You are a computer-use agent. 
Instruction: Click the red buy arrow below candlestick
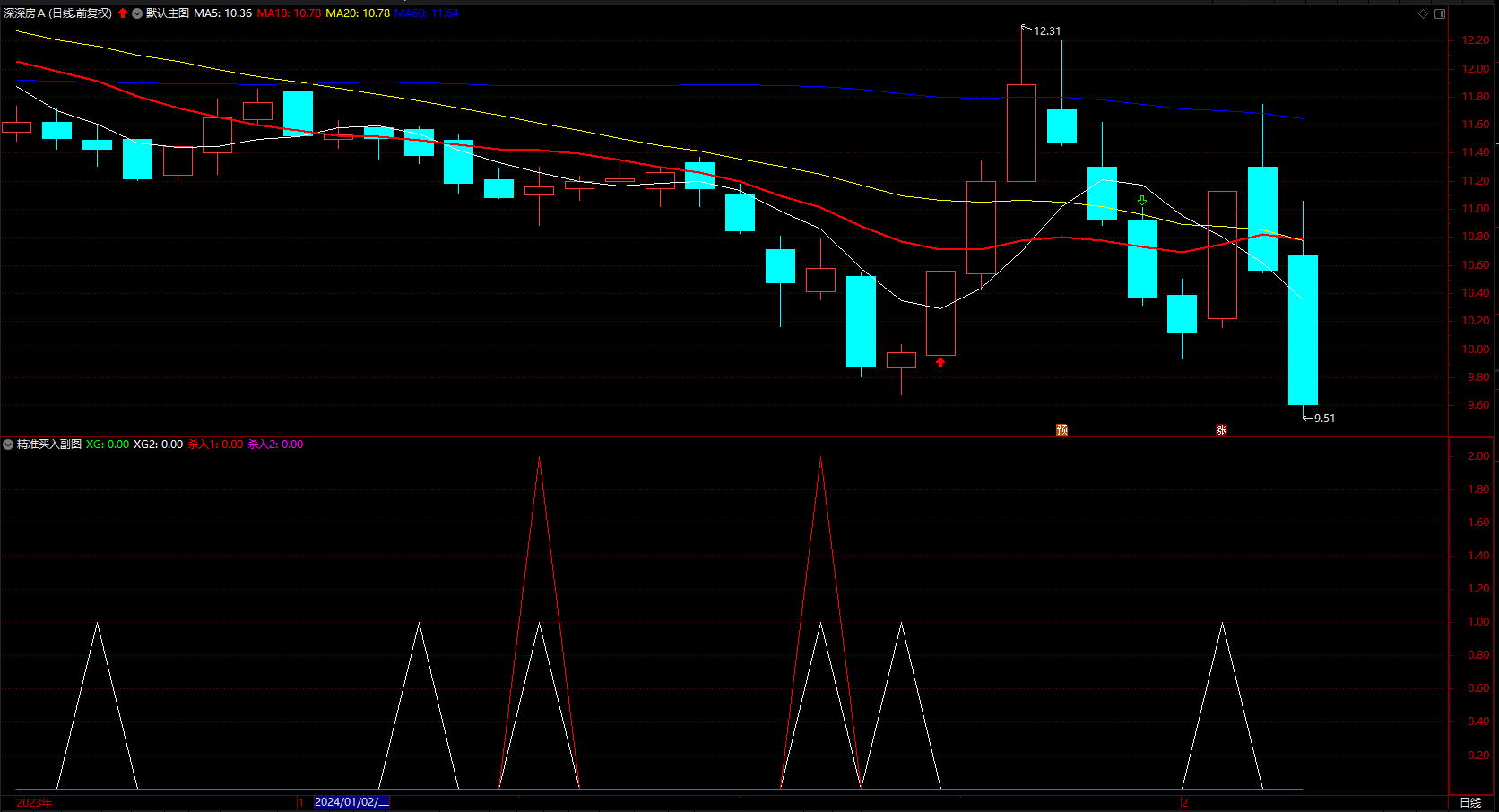940,362
